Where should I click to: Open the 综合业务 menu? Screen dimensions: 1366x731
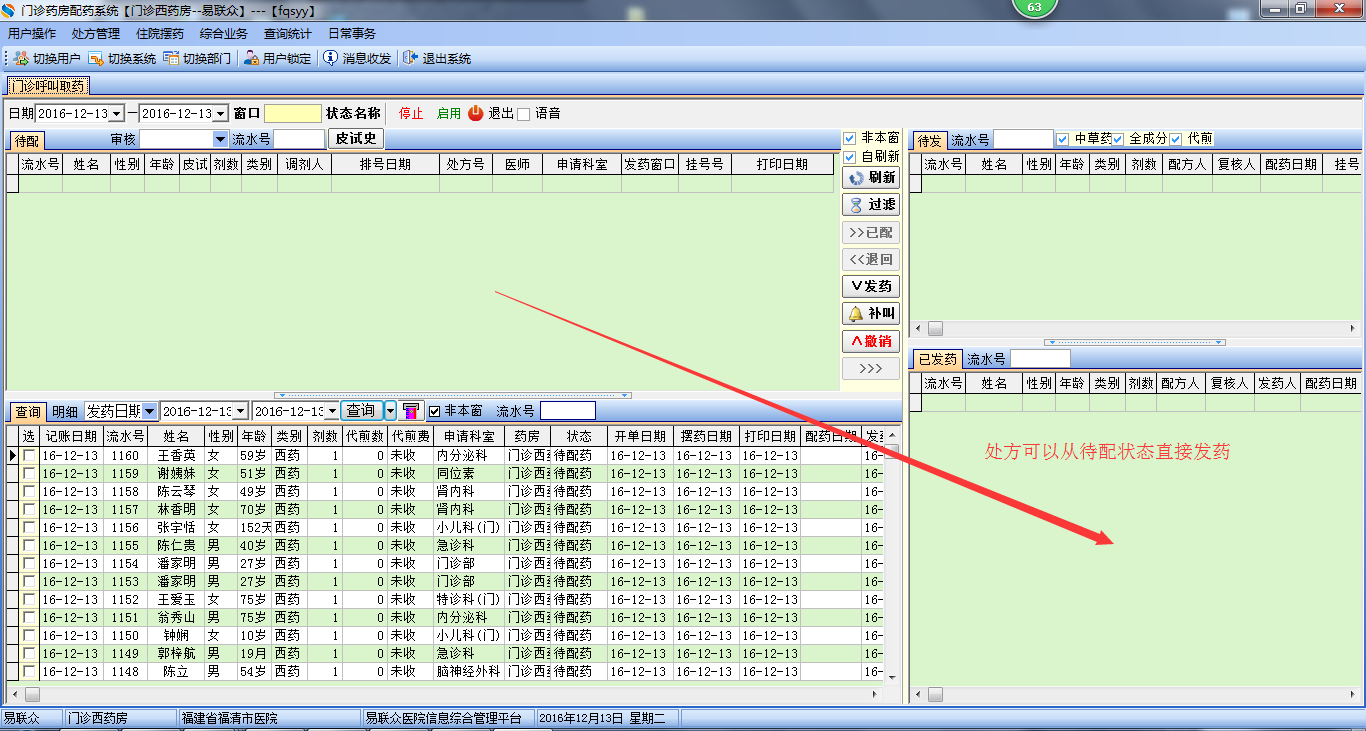tap(224, 34)
